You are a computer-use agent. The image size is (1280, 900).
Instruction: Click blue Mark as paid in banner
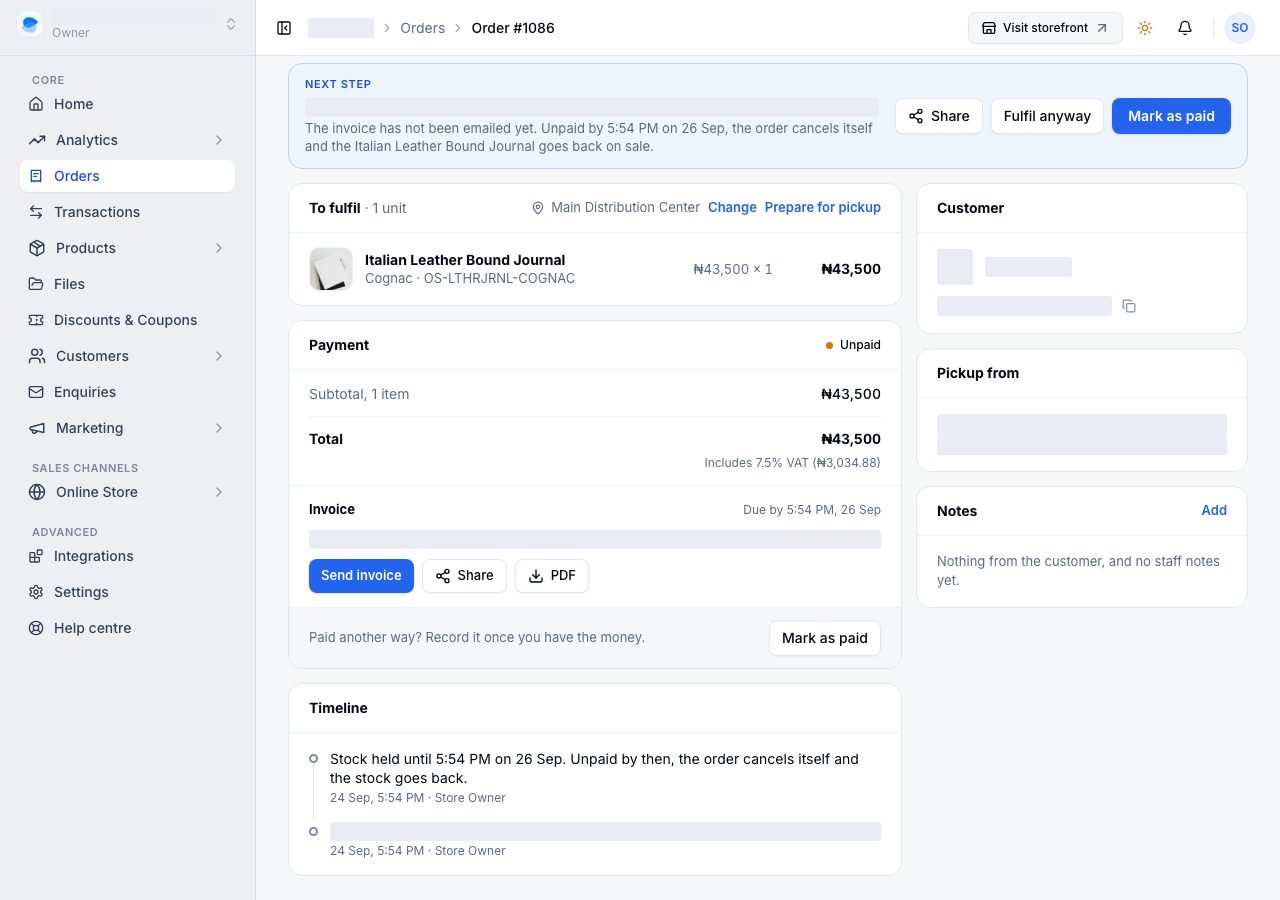(x=1171, y=116)
